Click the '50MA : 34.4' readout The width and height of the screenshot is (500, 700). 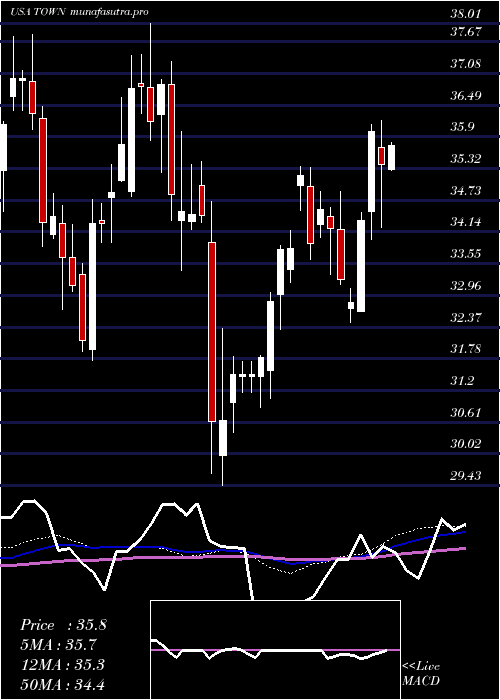coord(62,684)
